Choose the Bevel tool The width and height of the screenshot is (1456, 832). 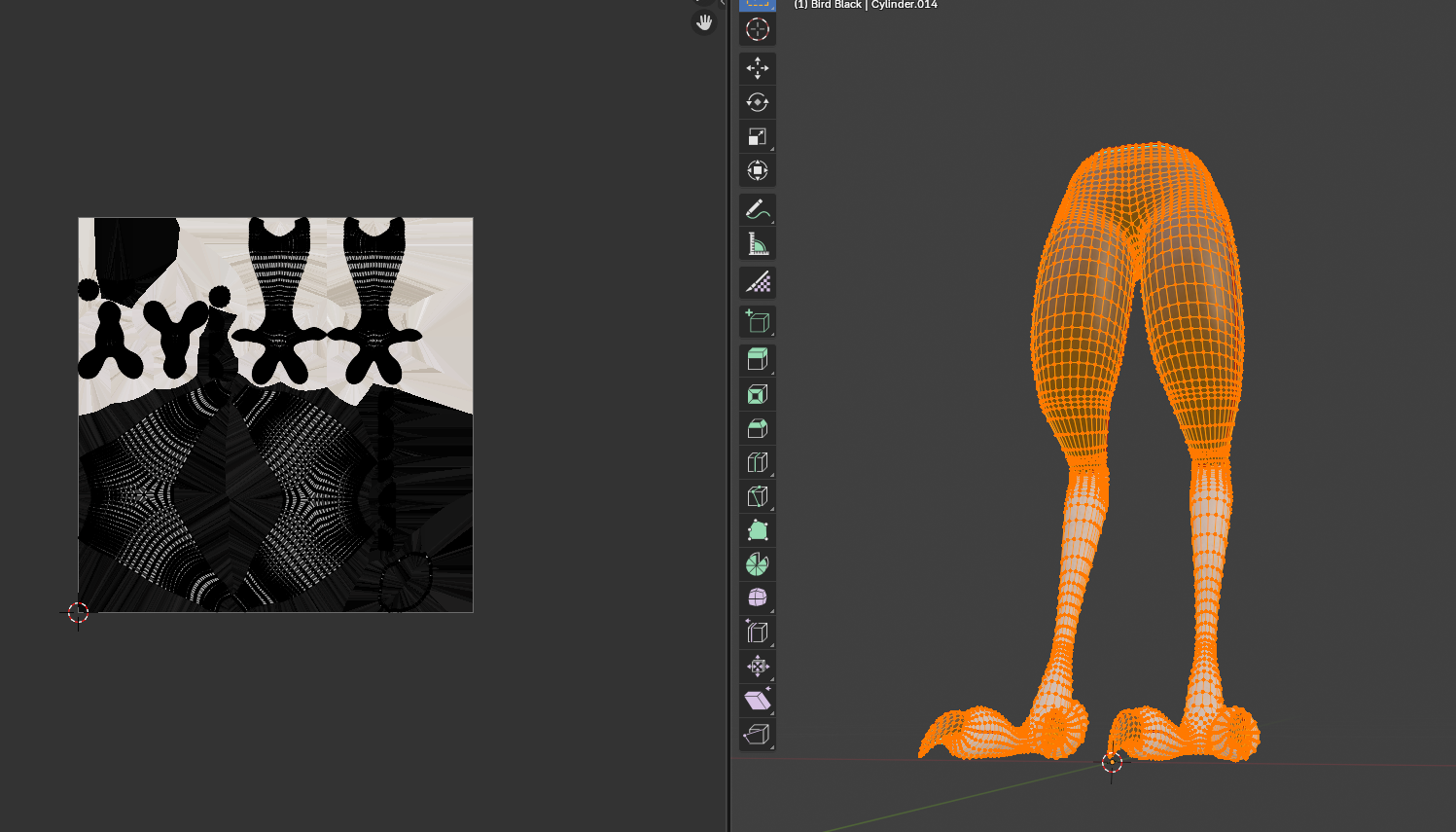pyautogui.click(x=758, y=428)
